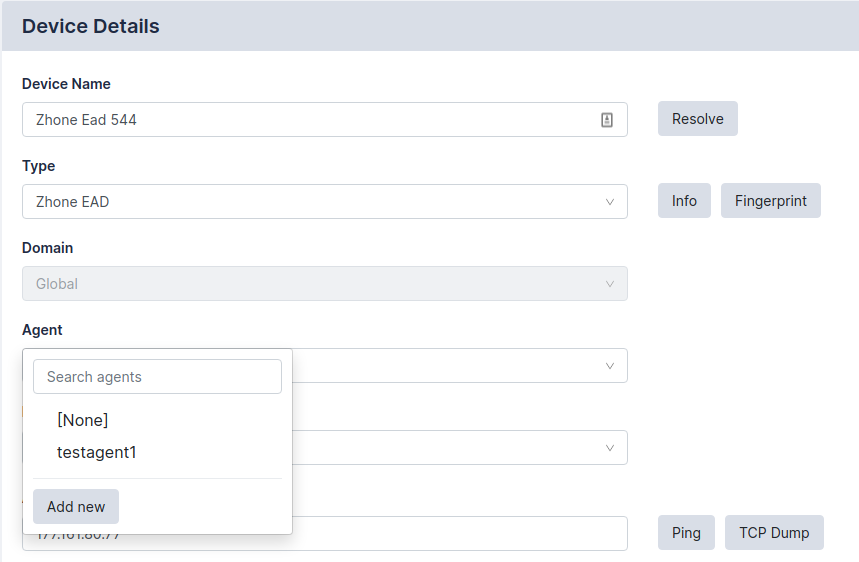Image resolution: width=859 pixels, height=562 pixels.
Task: Click the Type dropdown chevron arrow
Action: coord(610,202)
